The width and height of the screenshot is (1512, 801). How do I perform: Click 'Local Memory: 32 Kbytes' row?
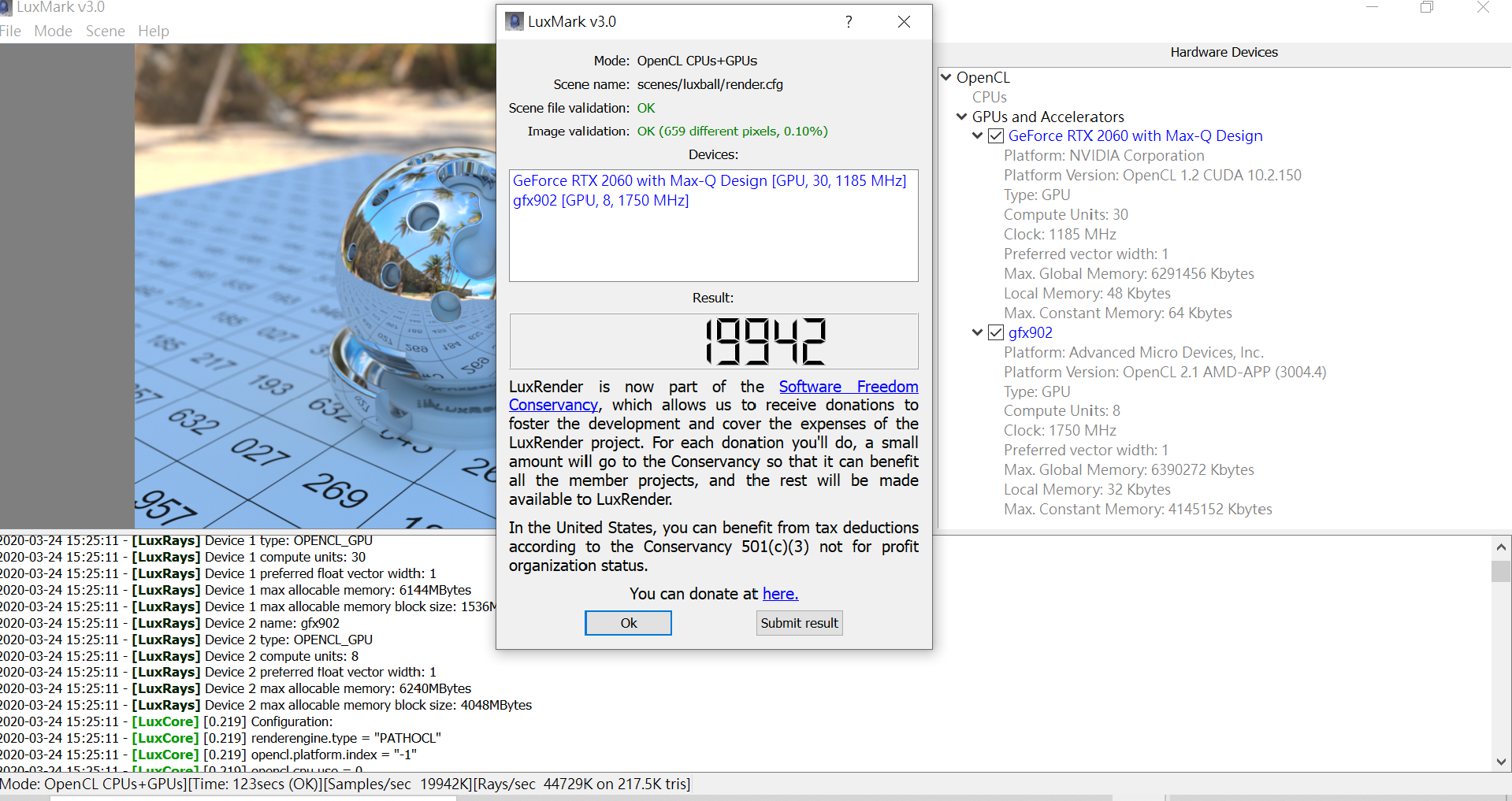point(1087,490)
